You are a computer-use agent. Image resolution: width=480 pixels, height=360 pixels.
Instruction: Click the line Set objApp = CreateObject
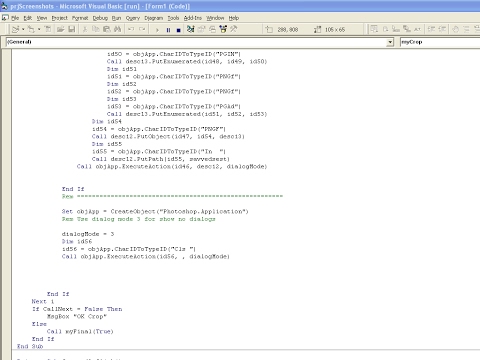[155, 211]
